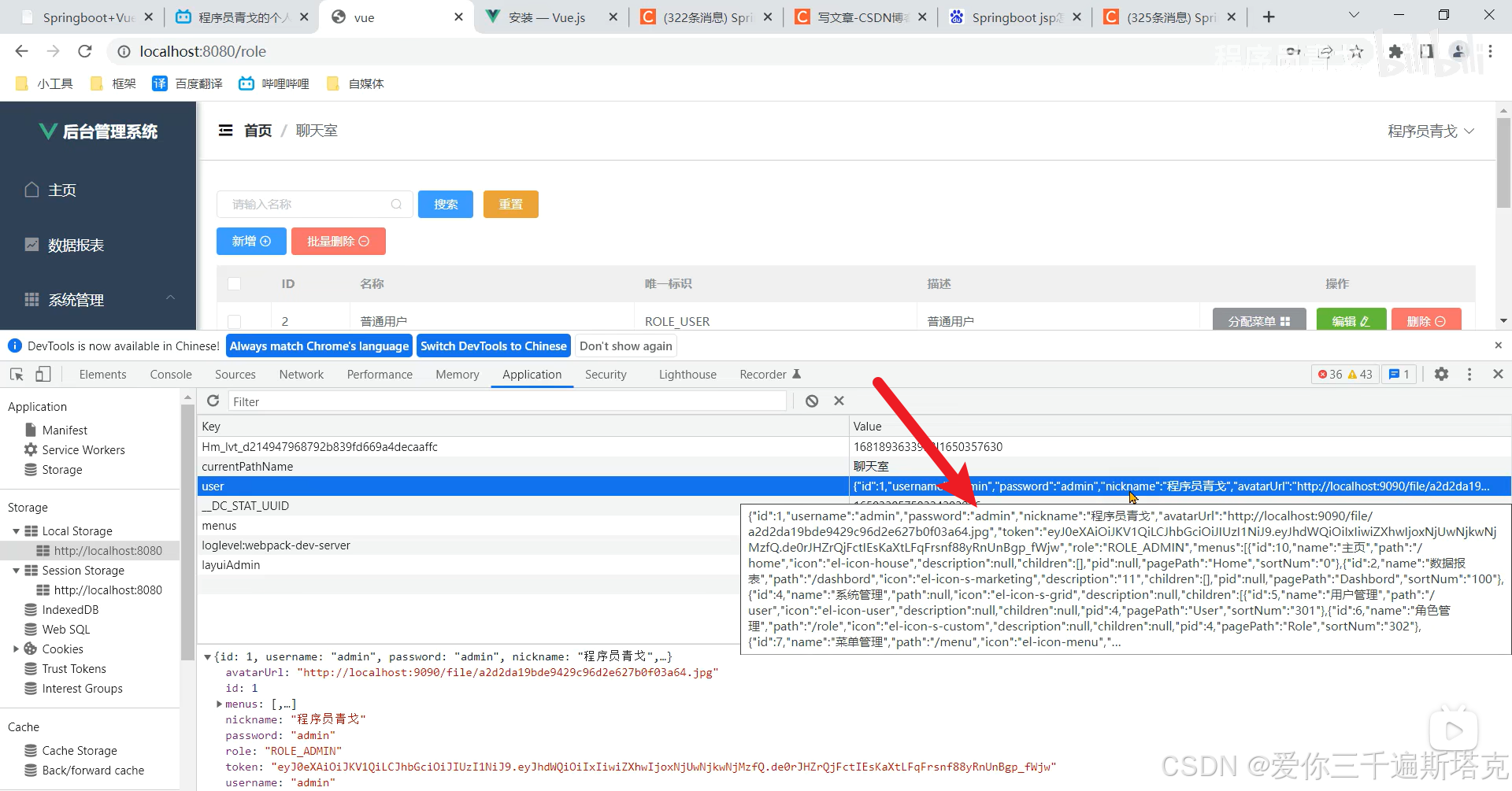Collapse the 系统管理 sidebar menu
The height and width of the screenshot is (791, 1512).
[171, 298]
